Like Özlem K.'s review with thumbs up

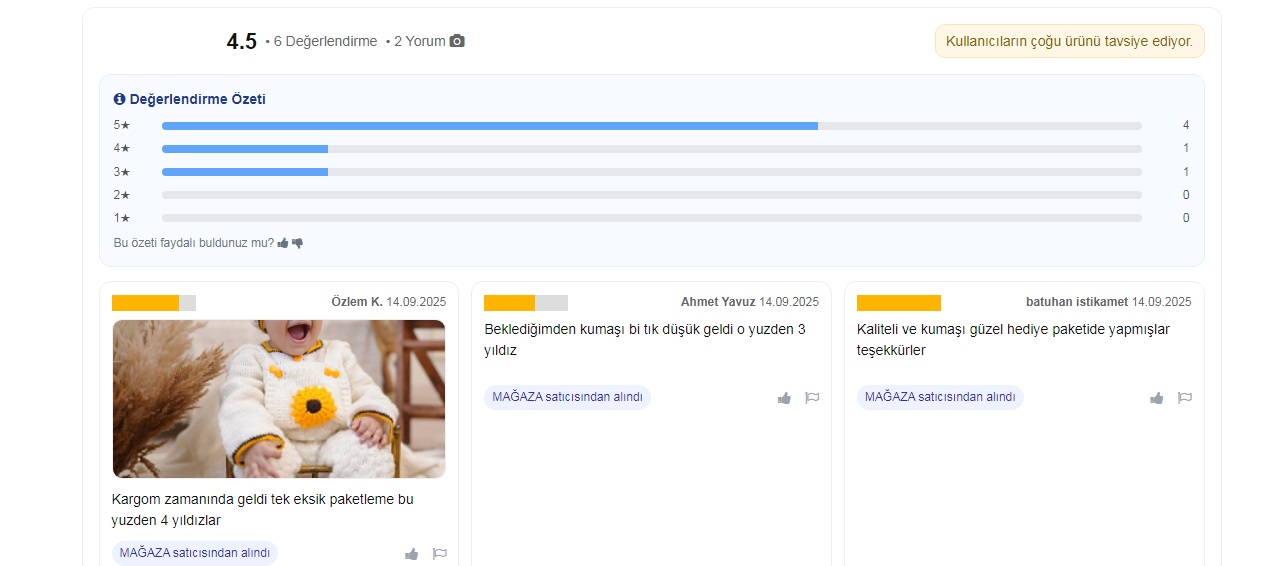tap(411, 554)
